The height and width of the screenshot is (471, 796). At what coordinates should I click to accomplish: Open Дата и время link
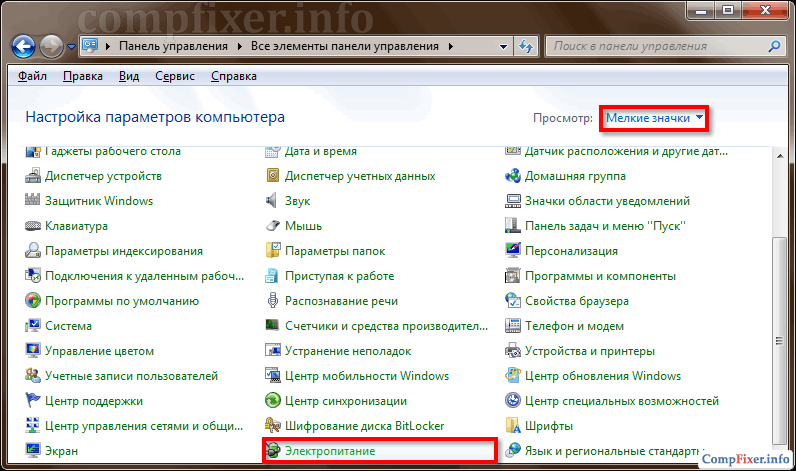(321, 151)
